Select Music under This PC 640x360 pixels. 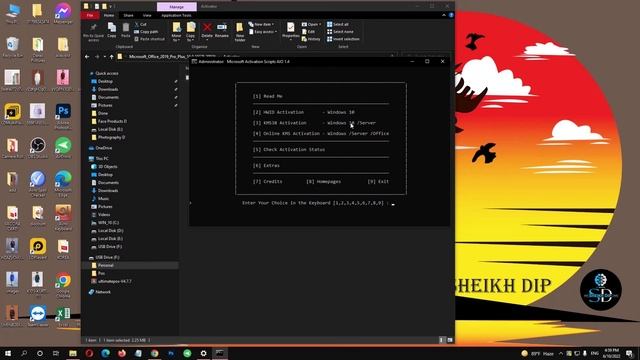tap(103, 199)
